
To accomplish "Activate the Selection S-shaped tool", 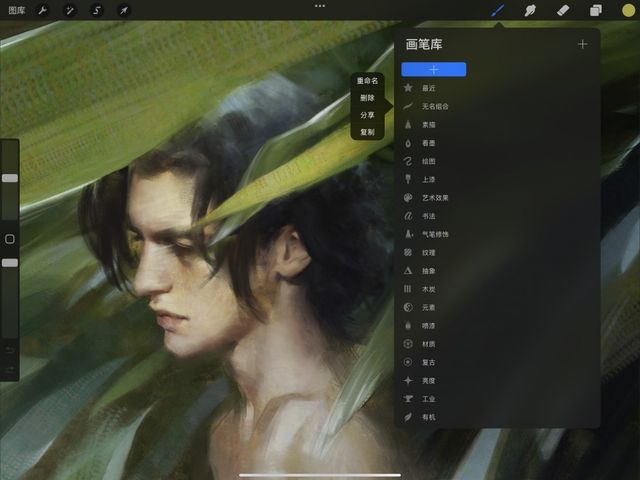I will pyautogui.click(x=96, y=10).
